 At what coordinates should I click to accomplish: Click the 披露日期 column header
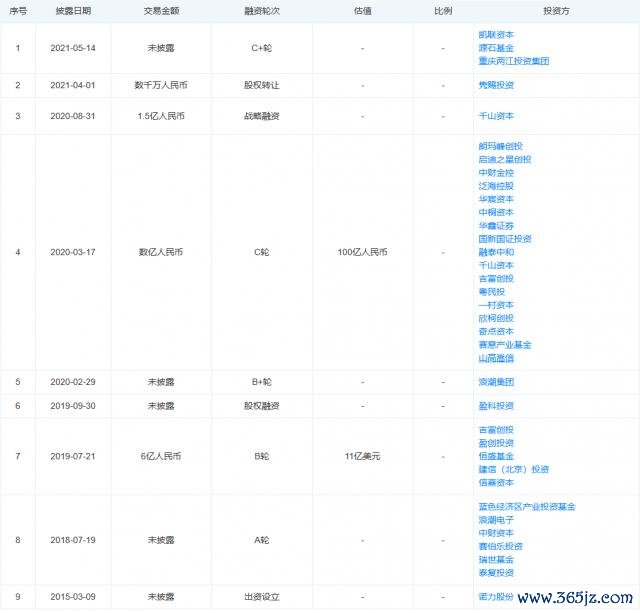click(73, 11)
